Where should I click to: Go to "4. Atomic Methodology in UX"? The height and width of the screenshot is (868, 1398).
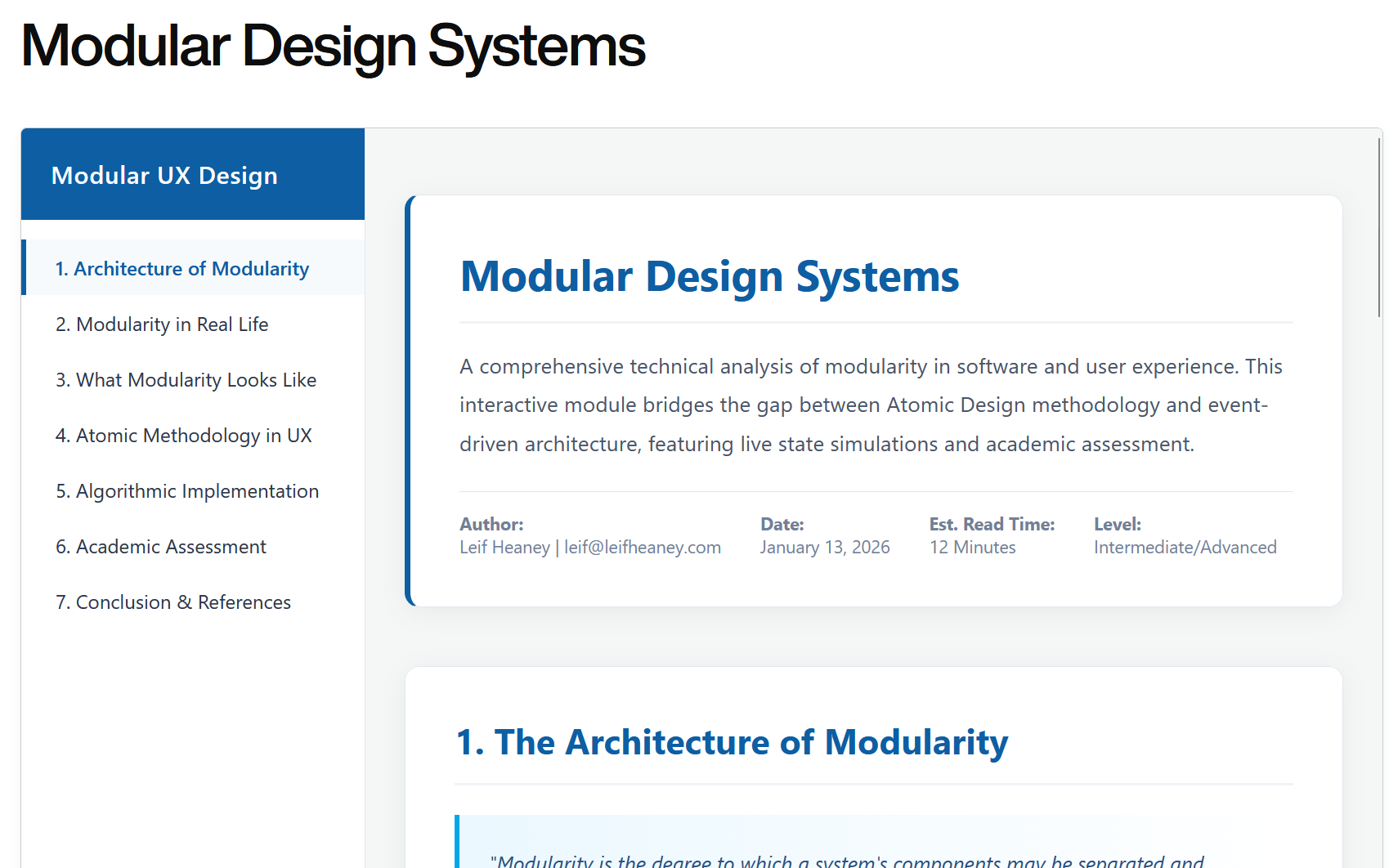click(183, 435)
